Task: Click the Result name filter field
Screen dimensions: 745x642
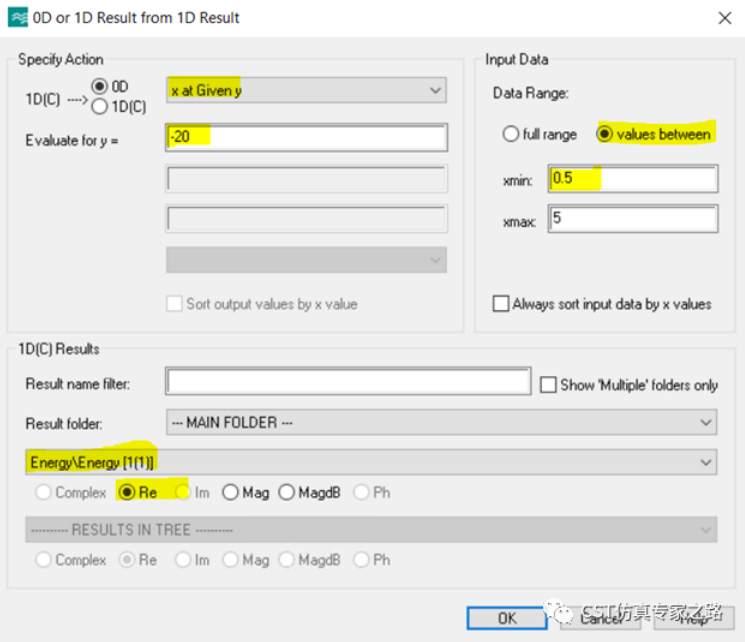Action: (348, 381)
